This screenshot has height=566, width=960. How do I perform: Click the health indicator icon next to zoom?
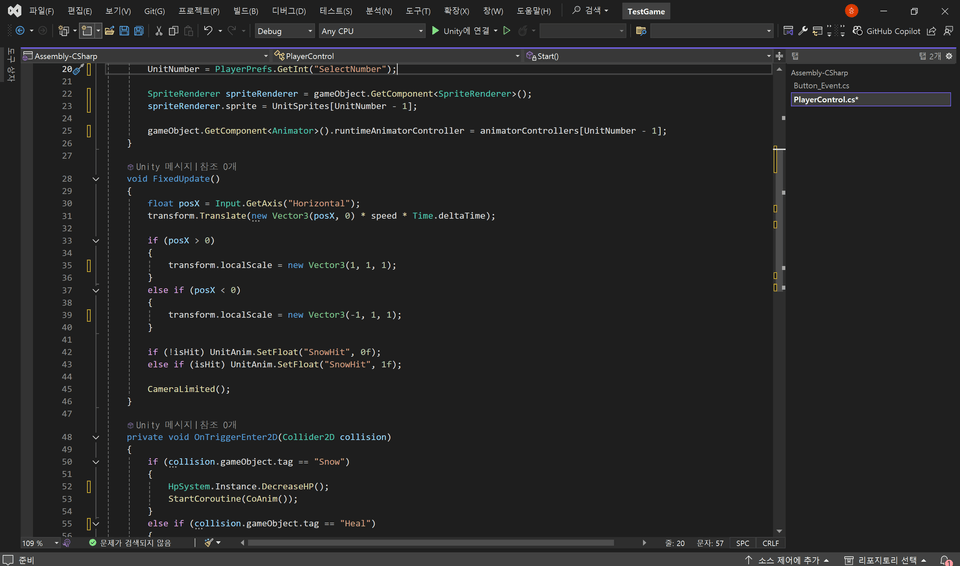67,543
